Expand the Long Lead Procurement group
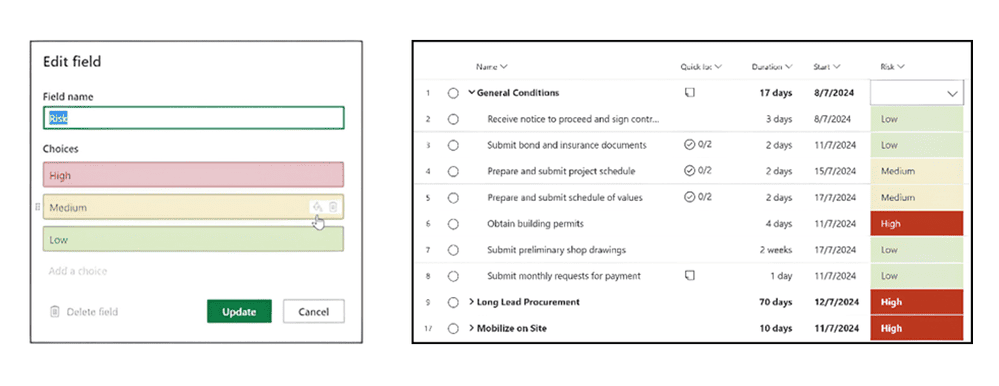The width and height of the screenshot is (999, 386). (x=472, y=302)
